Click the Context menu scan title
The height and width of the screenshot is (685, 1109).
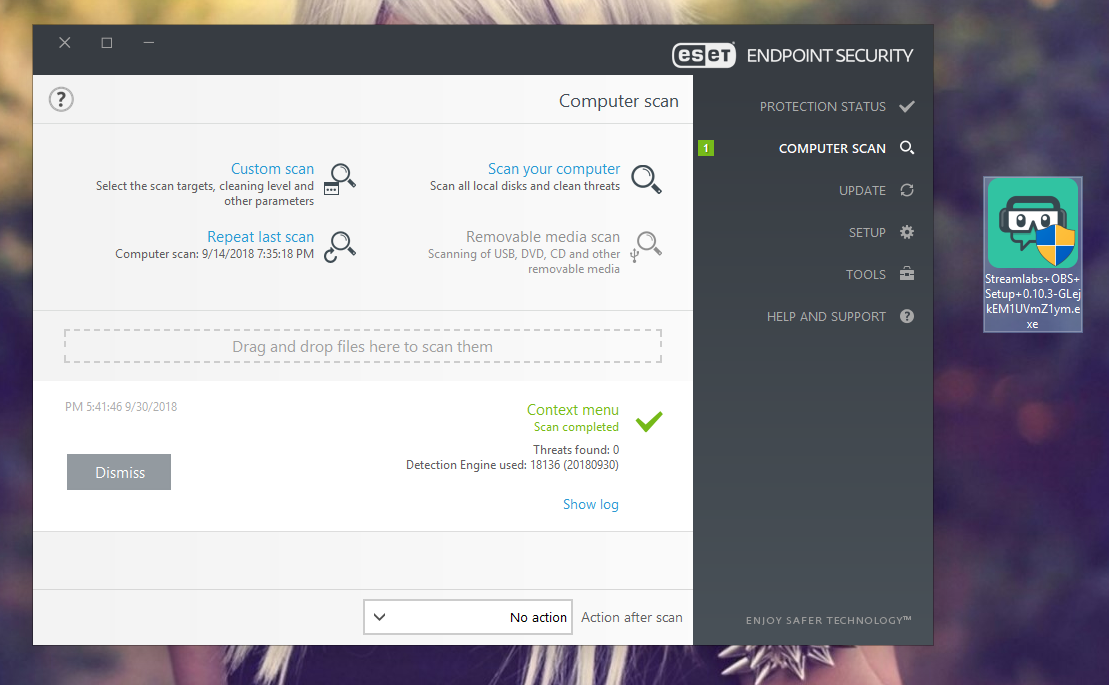(573, 410)
